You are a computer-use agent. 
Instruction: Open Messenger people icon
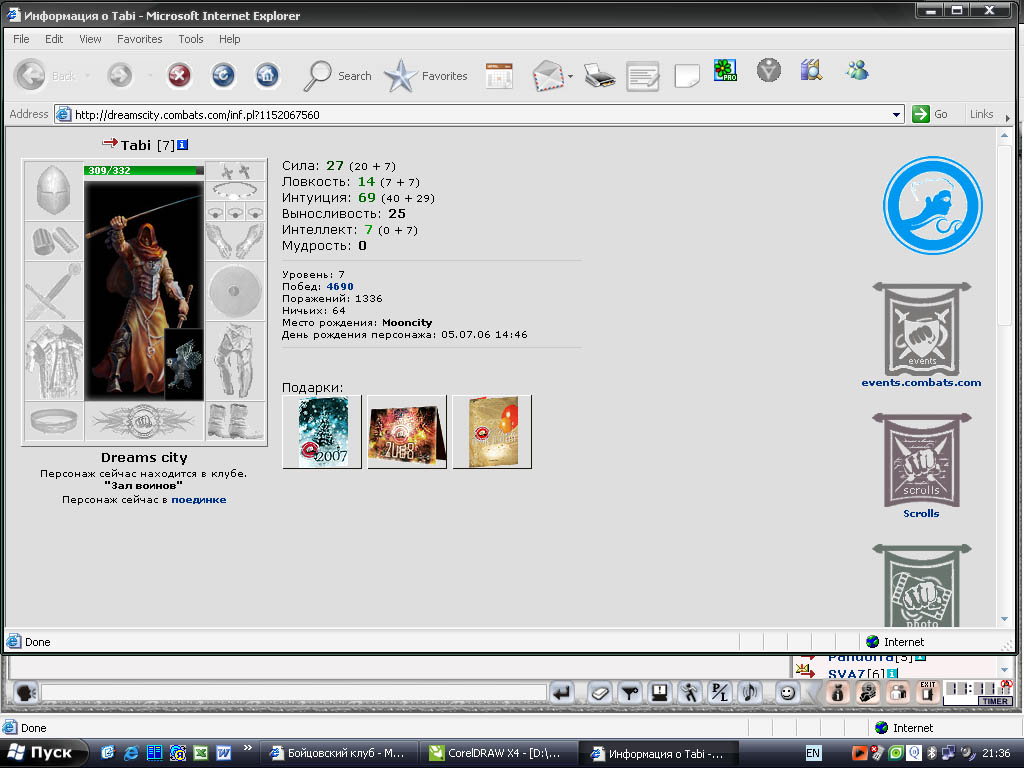point(857,70)
